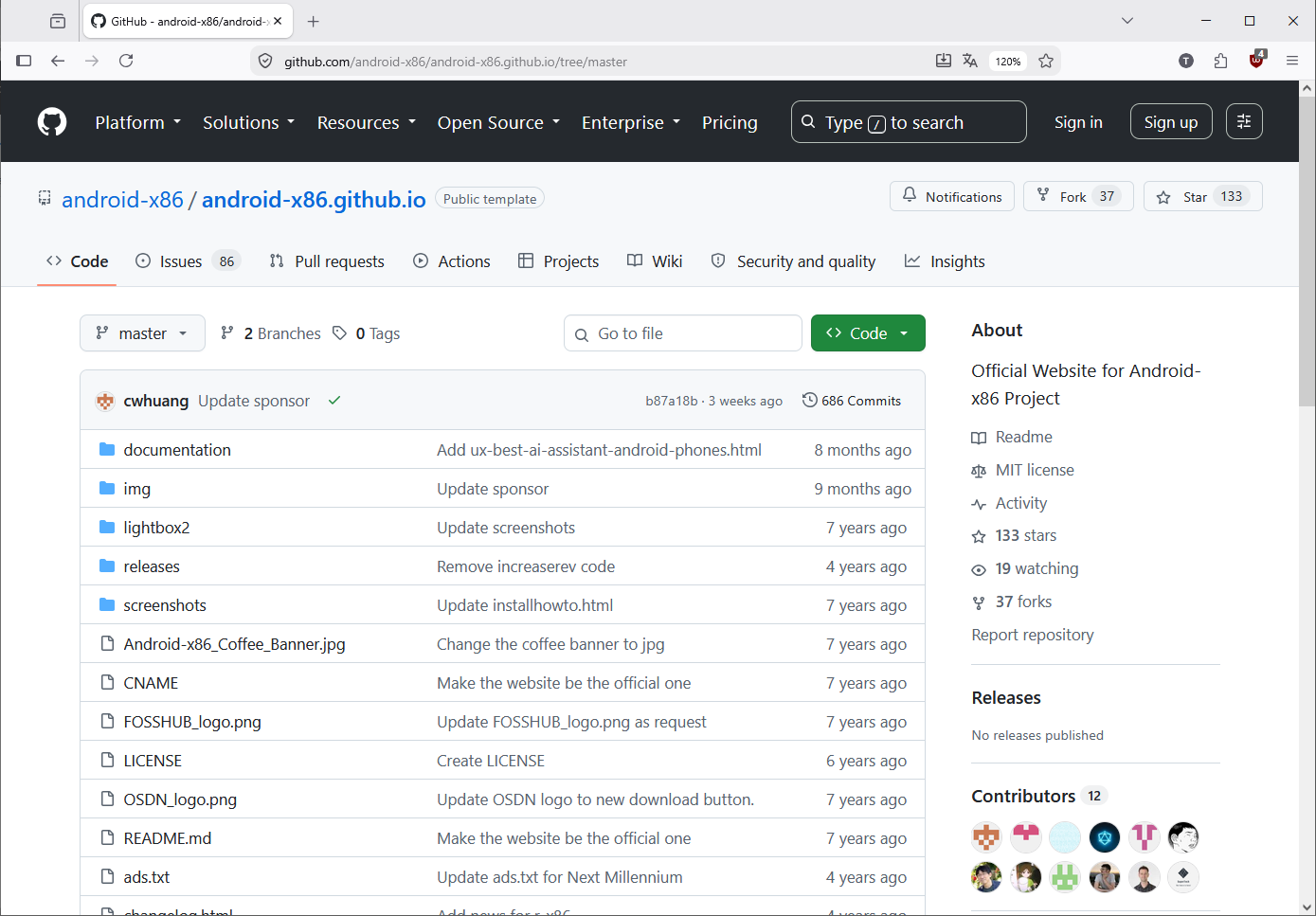Close the GitHub browser tab
This screenshot has width=1316, height=916.
click(x=278, y=21)
